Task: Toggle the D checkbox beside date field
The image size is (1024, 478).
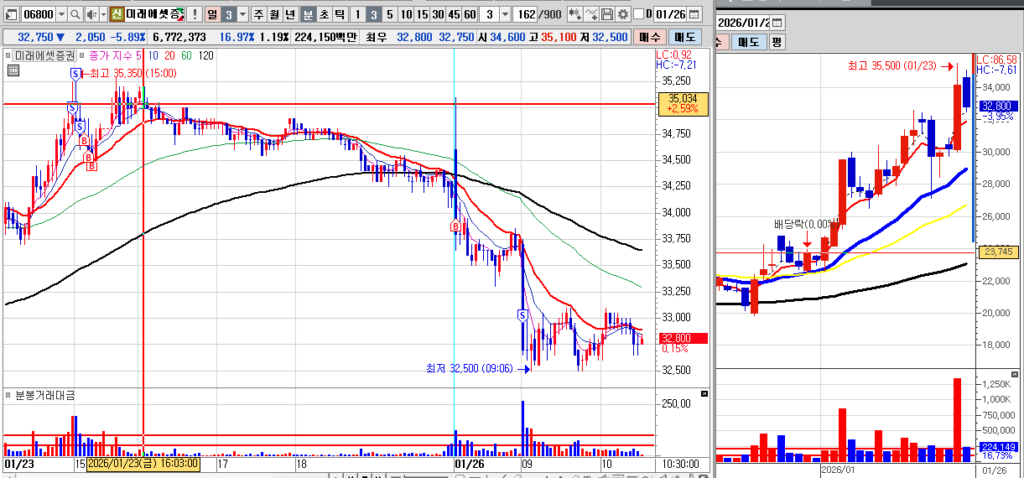Action: tap(640, 15)
